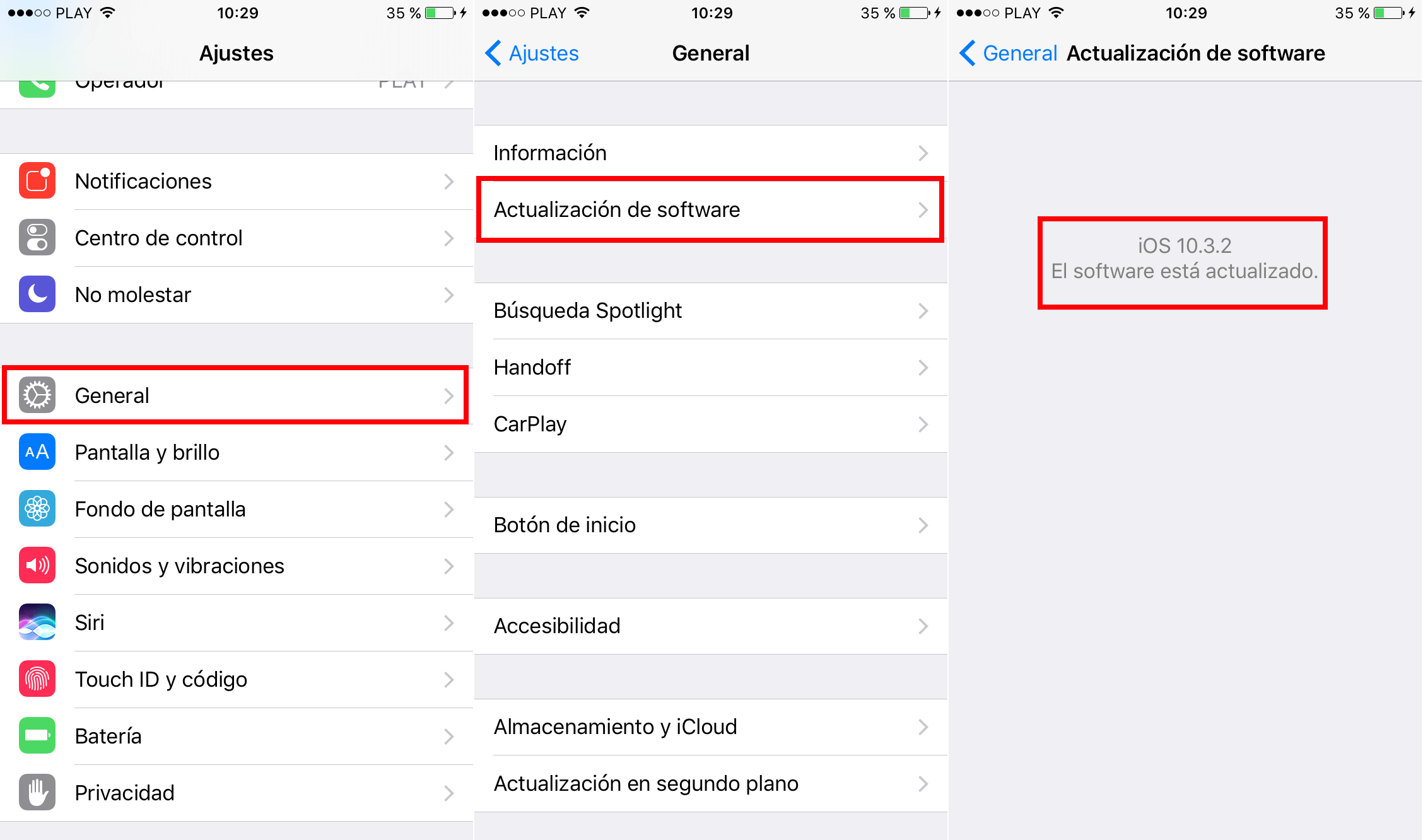Tap the green Batería icon

tap(37, 736)
